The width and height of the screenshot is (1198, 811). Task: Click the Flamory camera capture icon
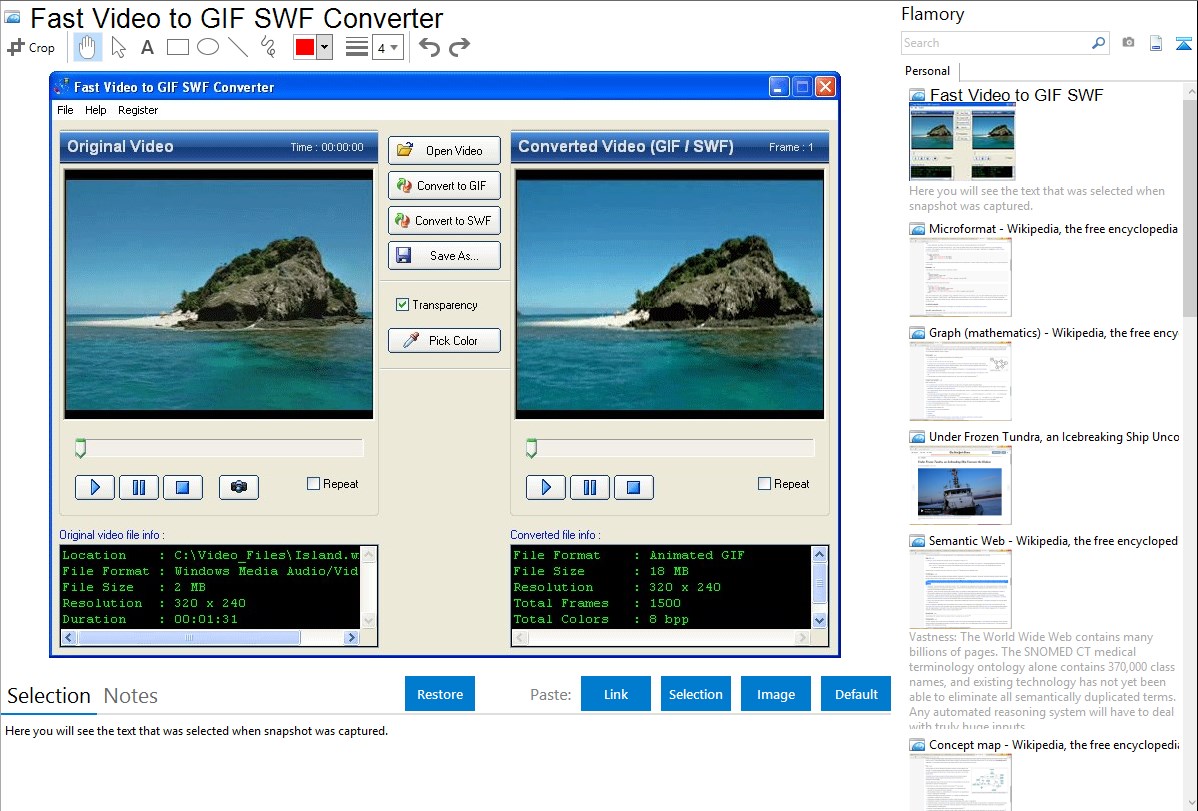click(1128, 43)
